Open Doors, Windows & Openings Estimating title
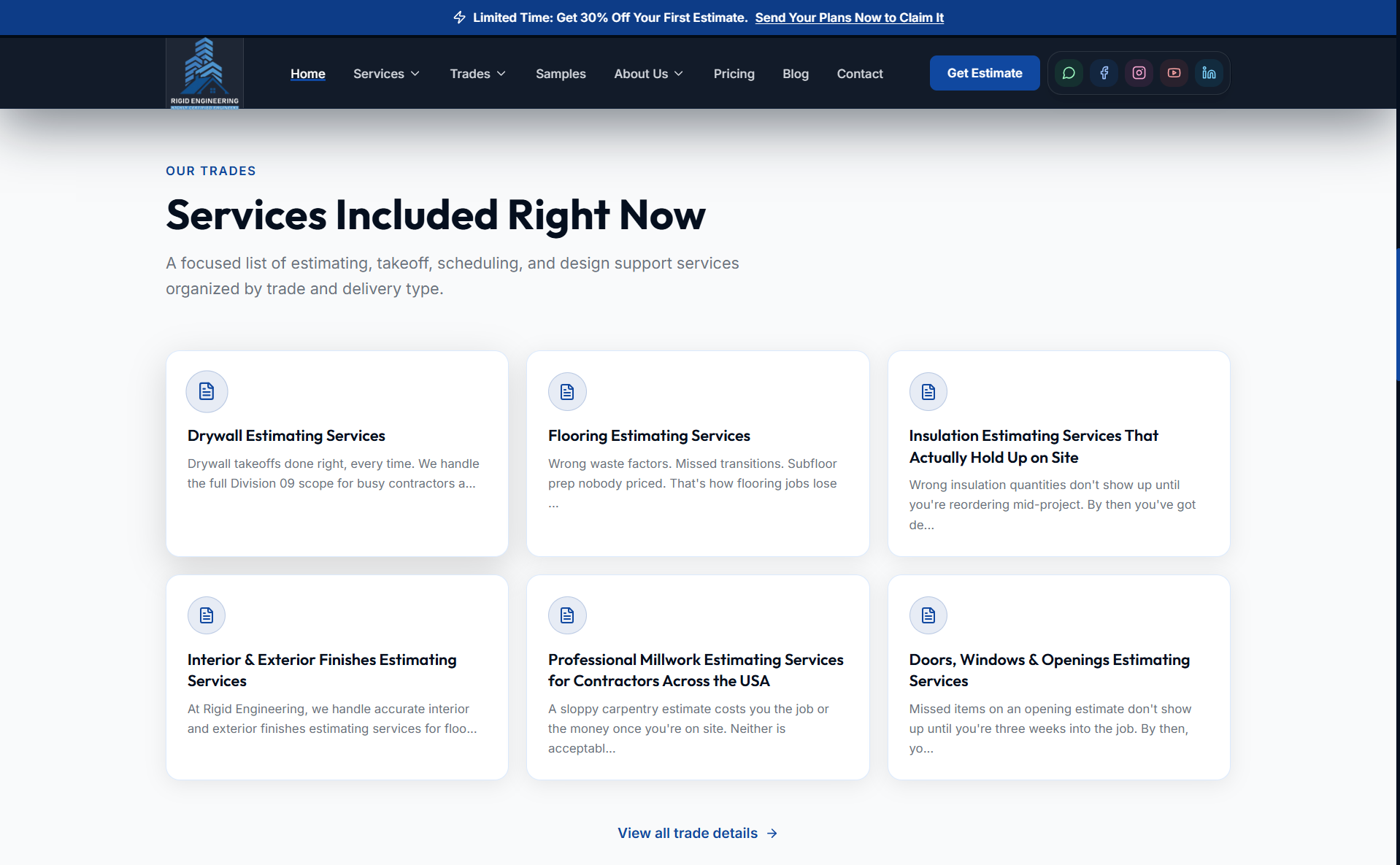The image size is (1400, 865). click(x=1050, y=670)
